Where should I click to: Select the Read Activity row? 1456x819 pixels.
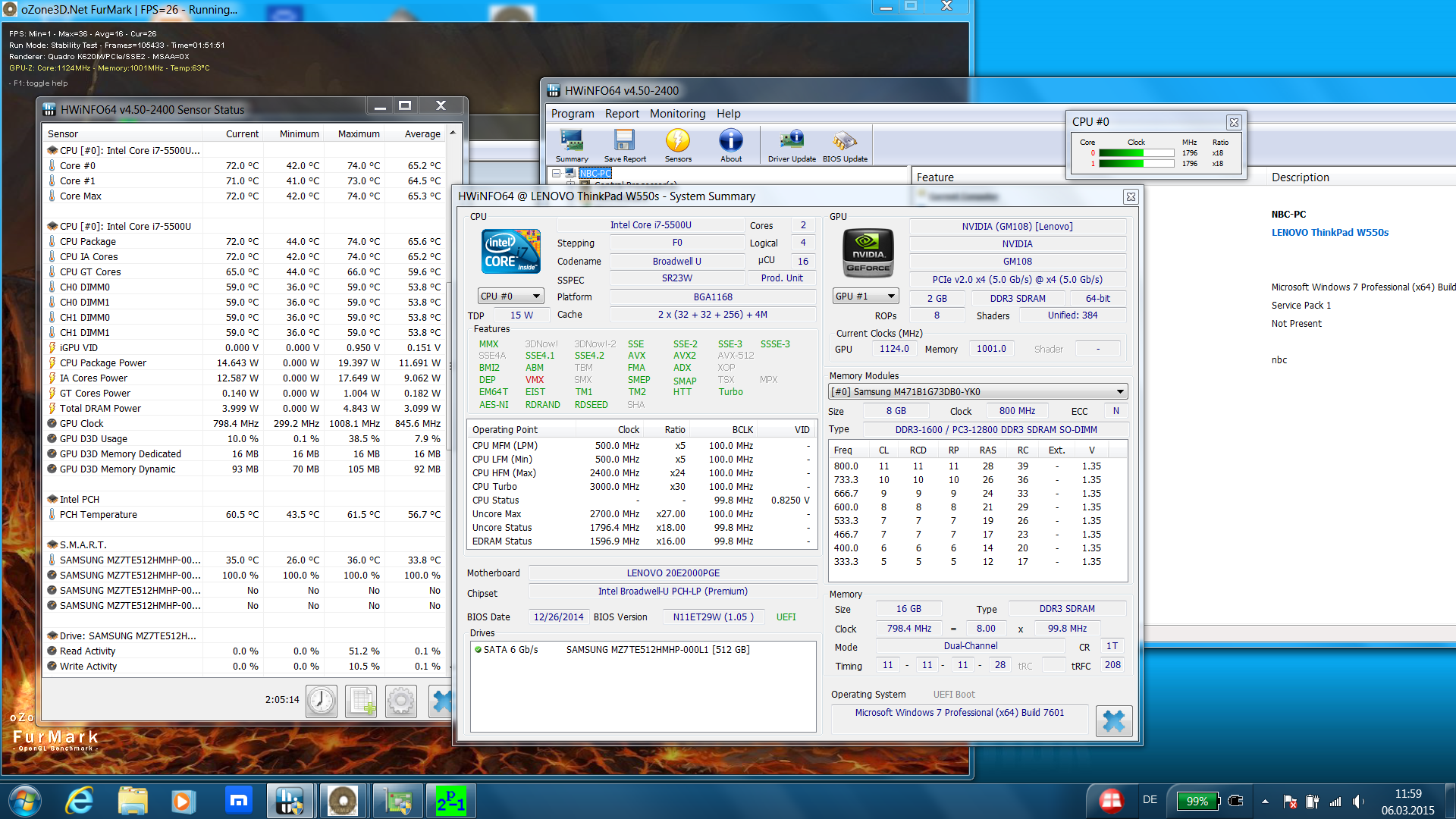pos(244,651)
